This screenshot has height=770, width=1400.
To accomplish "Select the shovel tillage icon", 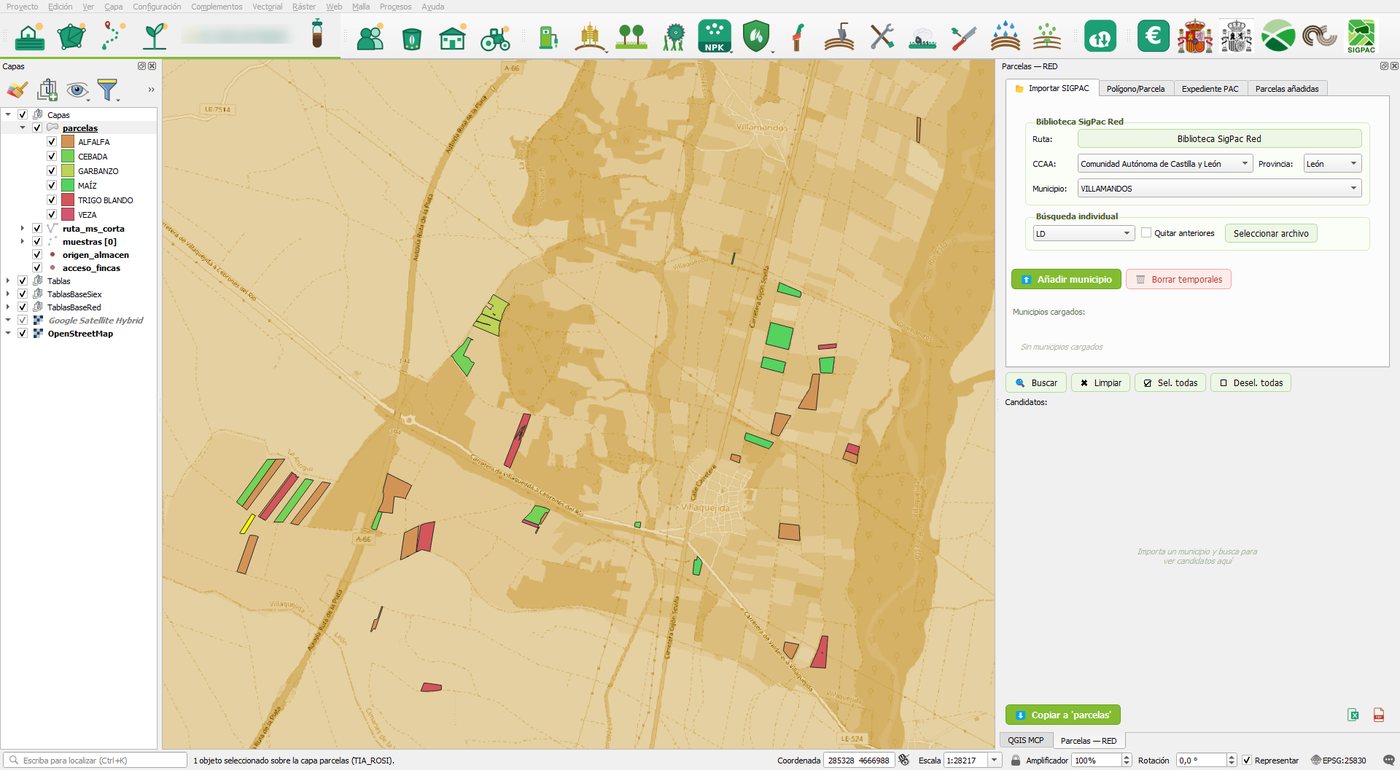I will (x=838, y=38).
